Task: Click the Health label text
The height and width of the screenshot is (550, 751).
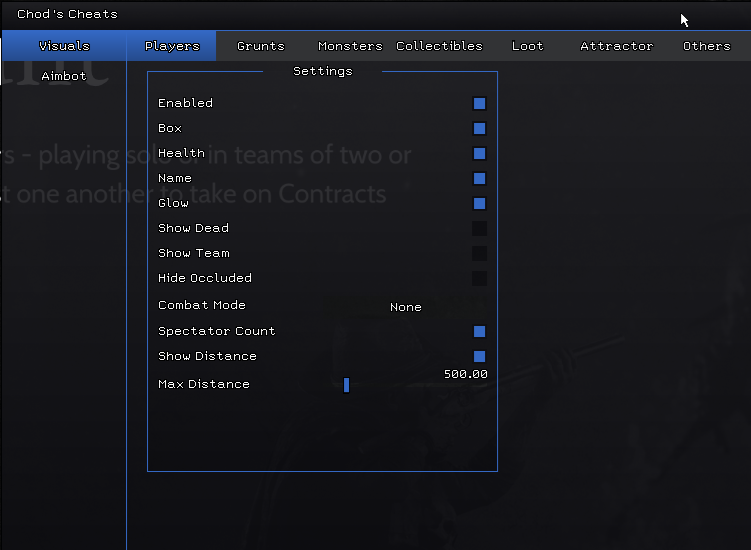Action: 182,153
